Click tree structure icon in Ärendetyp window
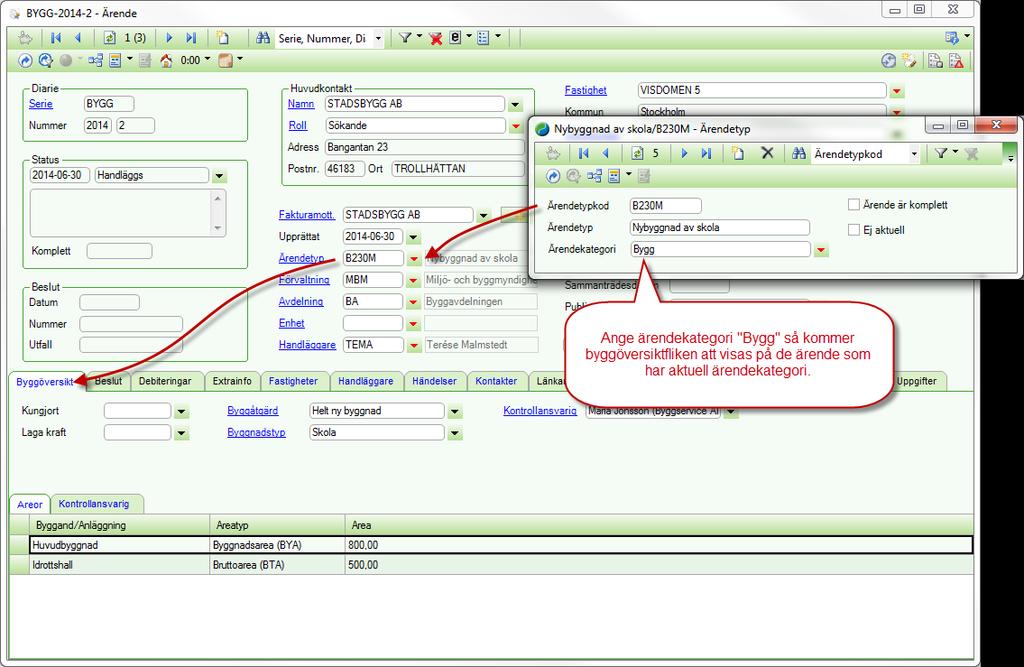This screenshot has height=667, width=1024. (594, 176)
